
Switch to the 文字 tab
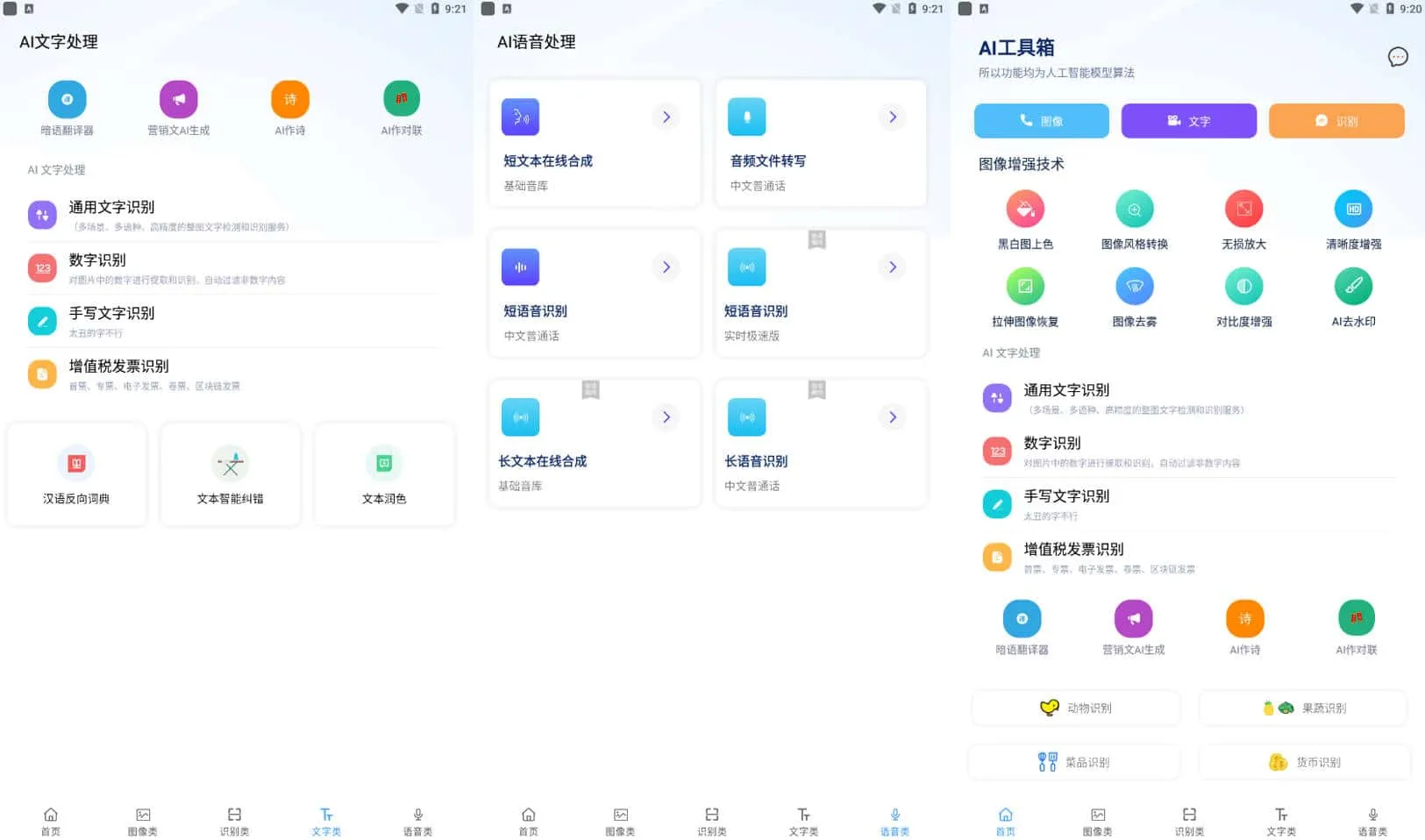tap(1189, 120)
